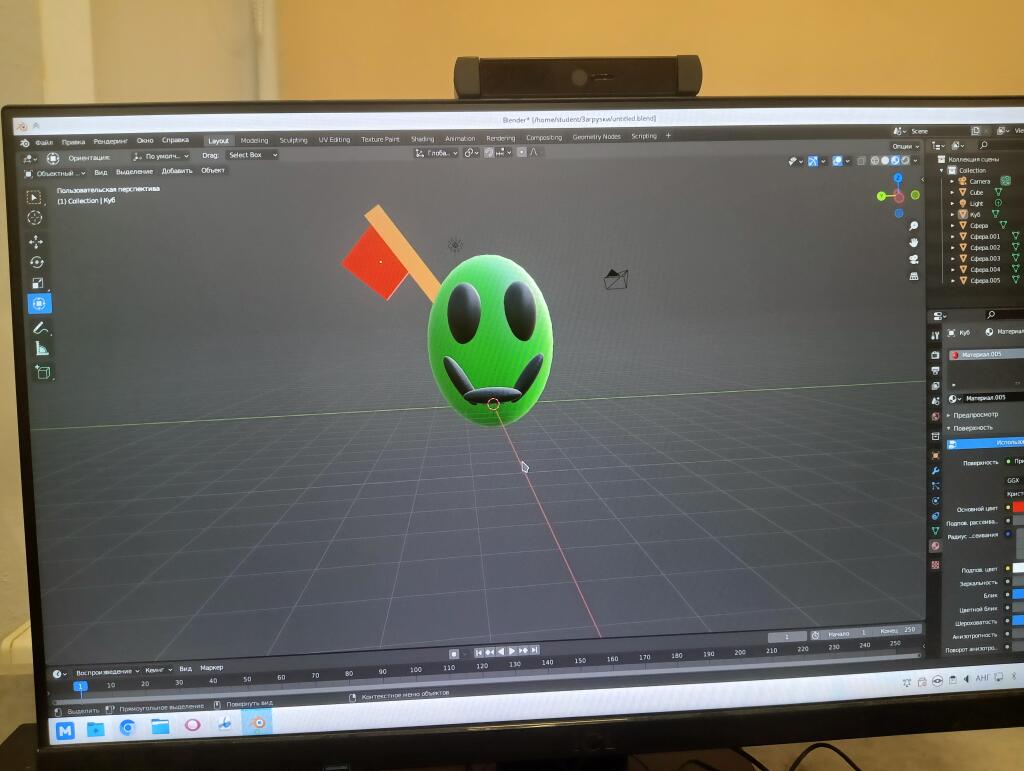Click the timeline Play button
The width and height of the screenshot is (1024, 771).
[x=512, y=651]
